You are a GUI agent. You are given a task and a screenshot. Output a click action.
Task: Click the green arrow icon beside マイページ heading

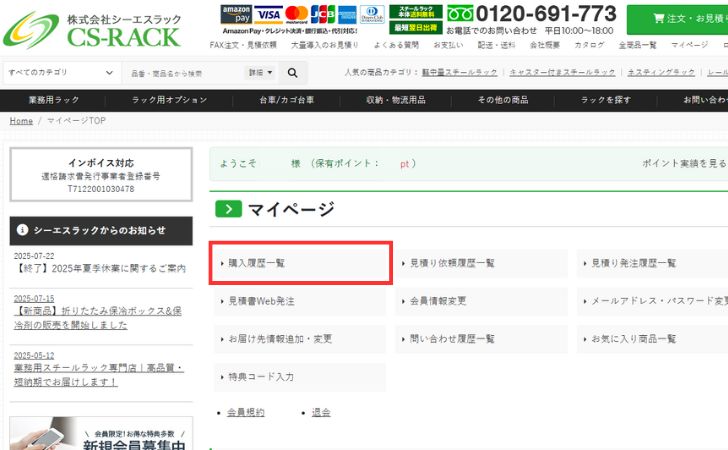coord(228,209)
